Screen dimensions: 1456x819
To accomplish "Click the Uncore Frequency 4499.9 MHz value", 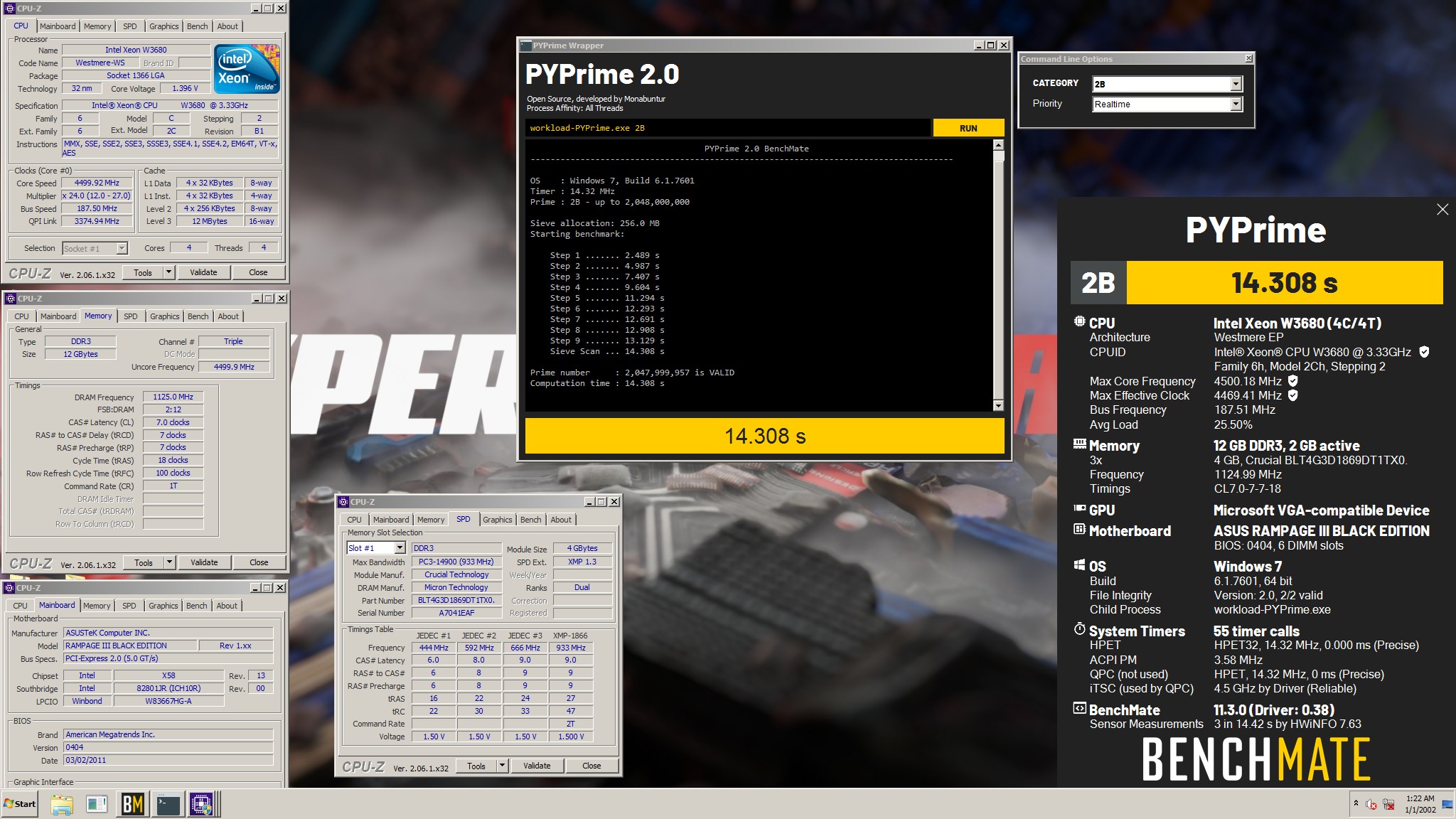I will [234, 367].
